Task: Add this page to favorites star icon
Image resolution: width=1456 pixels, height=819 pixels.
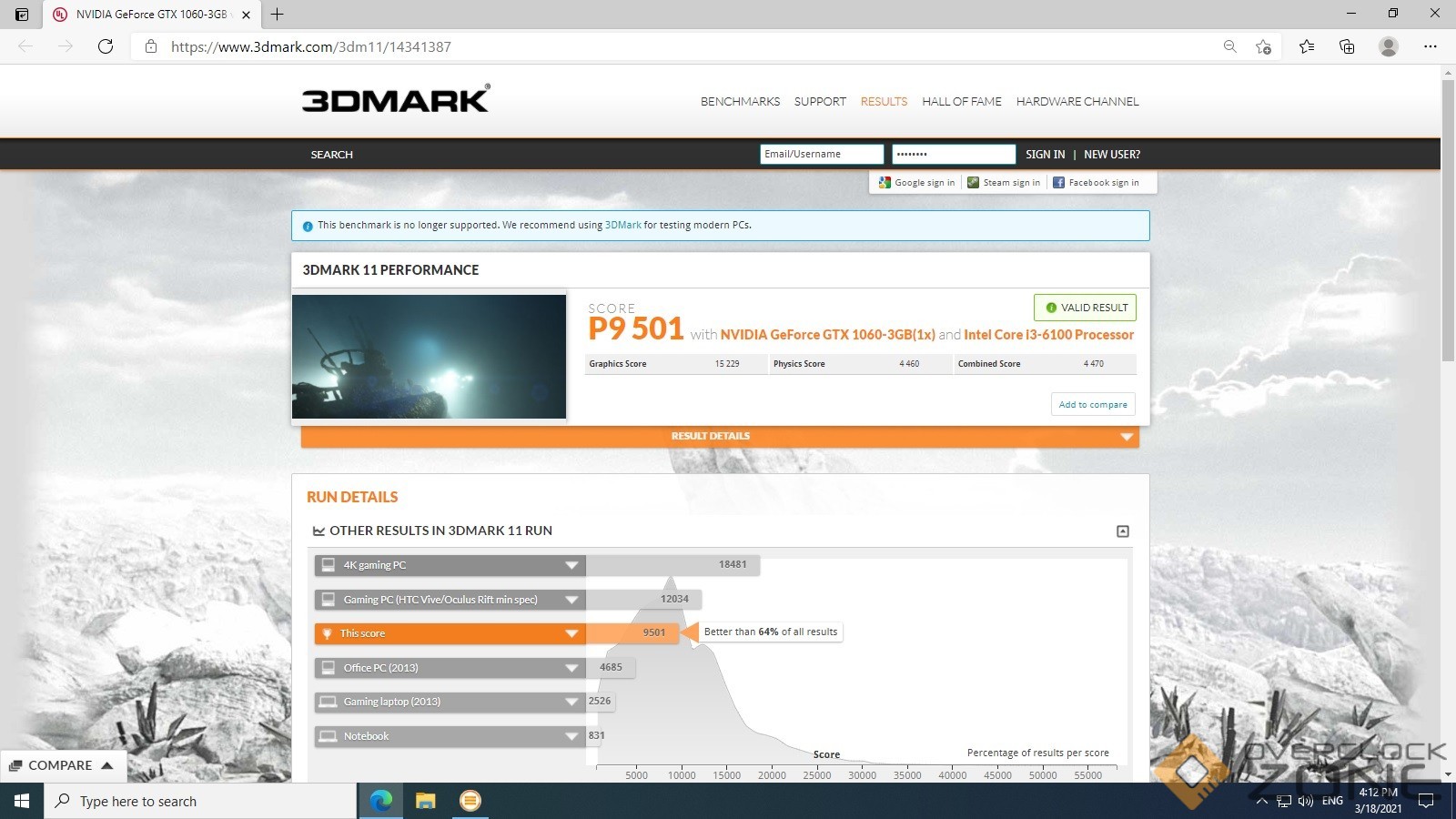Action: (1263, 46)
